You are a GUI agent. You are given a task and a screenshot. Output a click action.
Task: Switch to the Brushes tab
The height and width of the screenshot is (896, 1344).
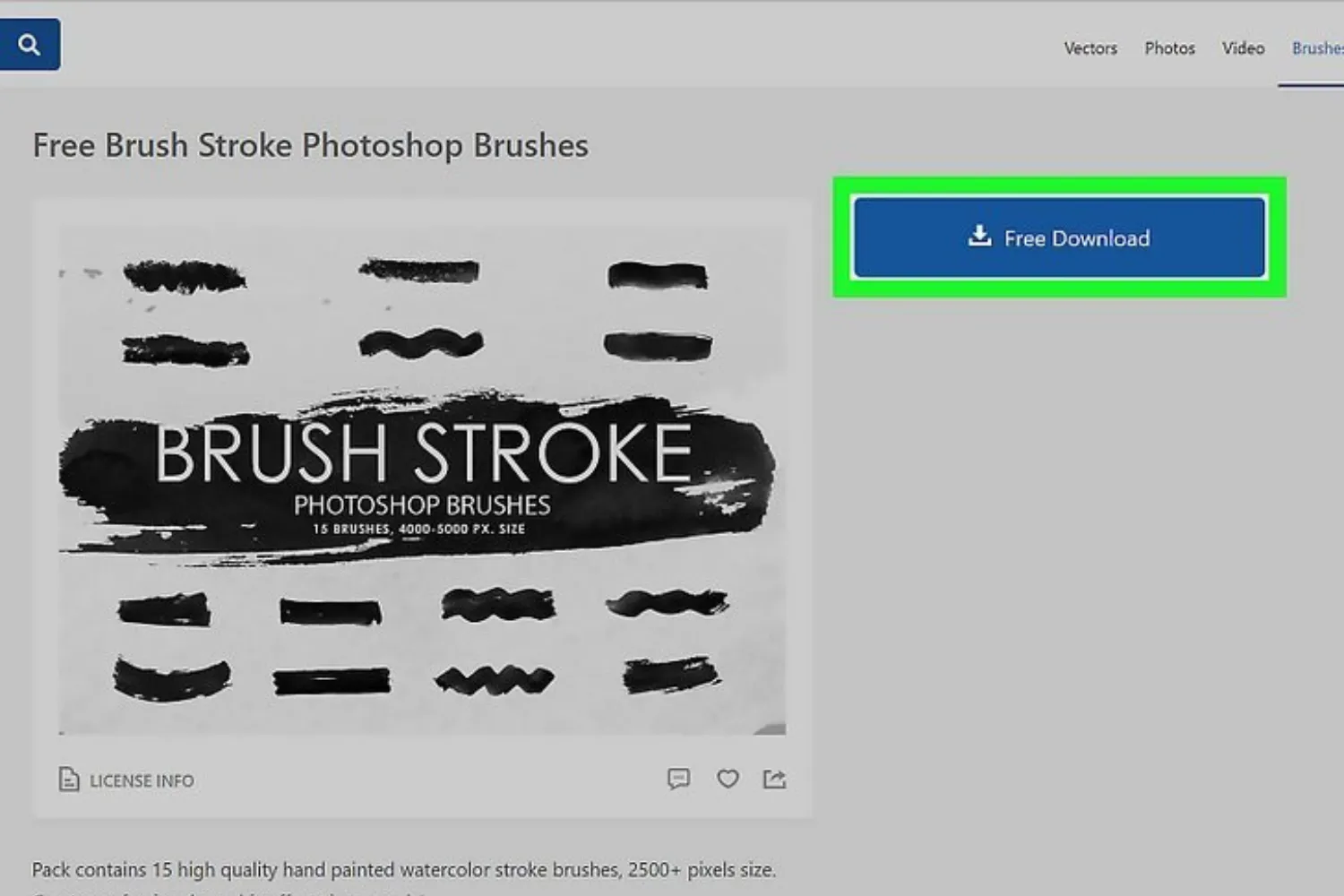(x=1317, y=48)
